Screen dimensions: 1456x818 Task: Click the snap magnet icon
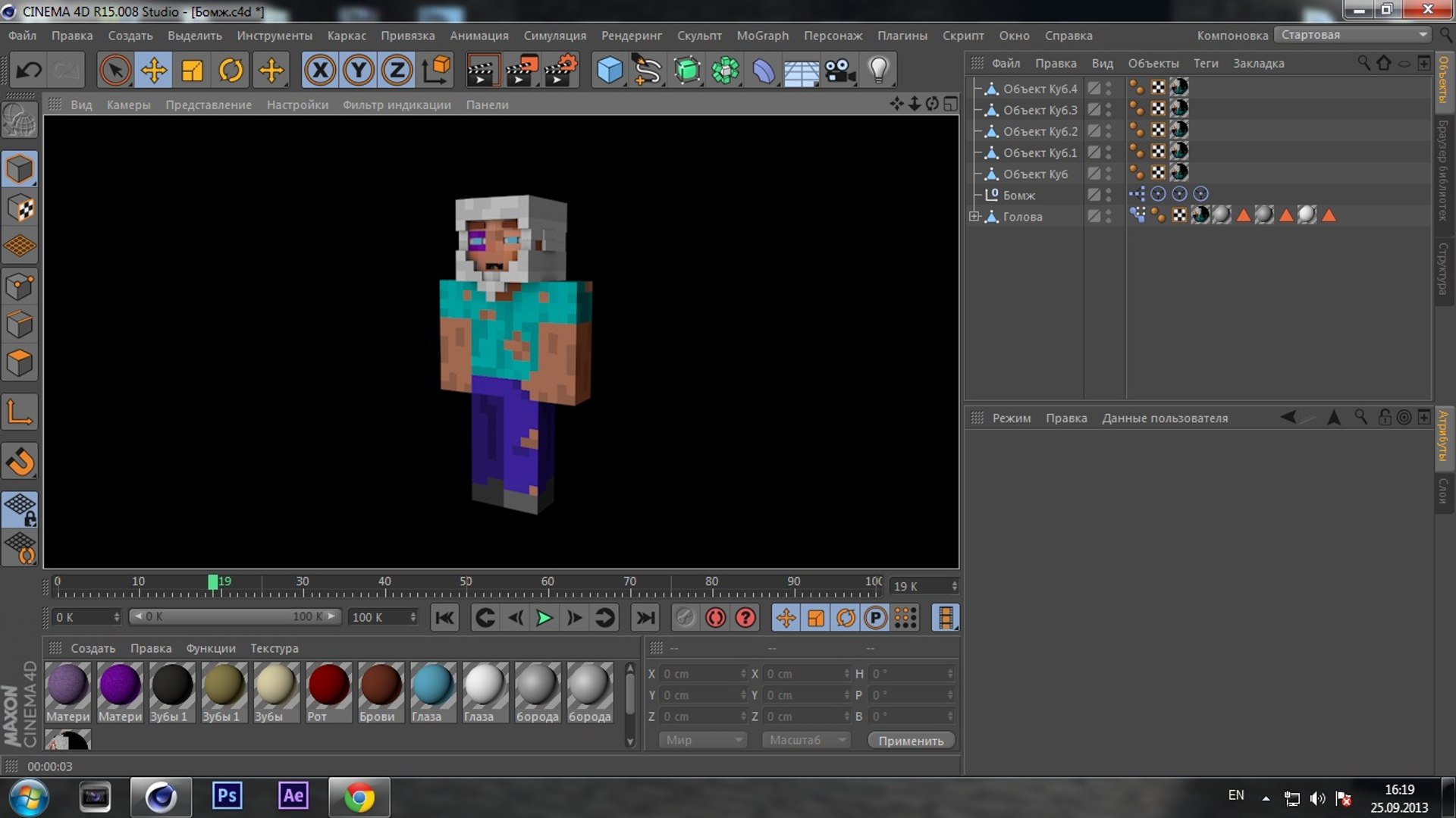click(x=20, y=461)
